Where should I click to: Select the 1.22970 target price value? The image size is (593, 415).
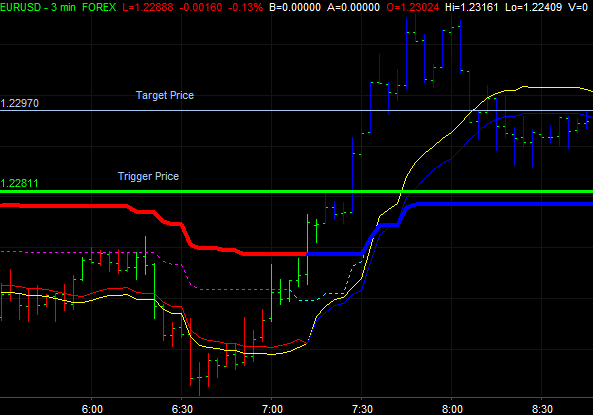tap(20, 103)
